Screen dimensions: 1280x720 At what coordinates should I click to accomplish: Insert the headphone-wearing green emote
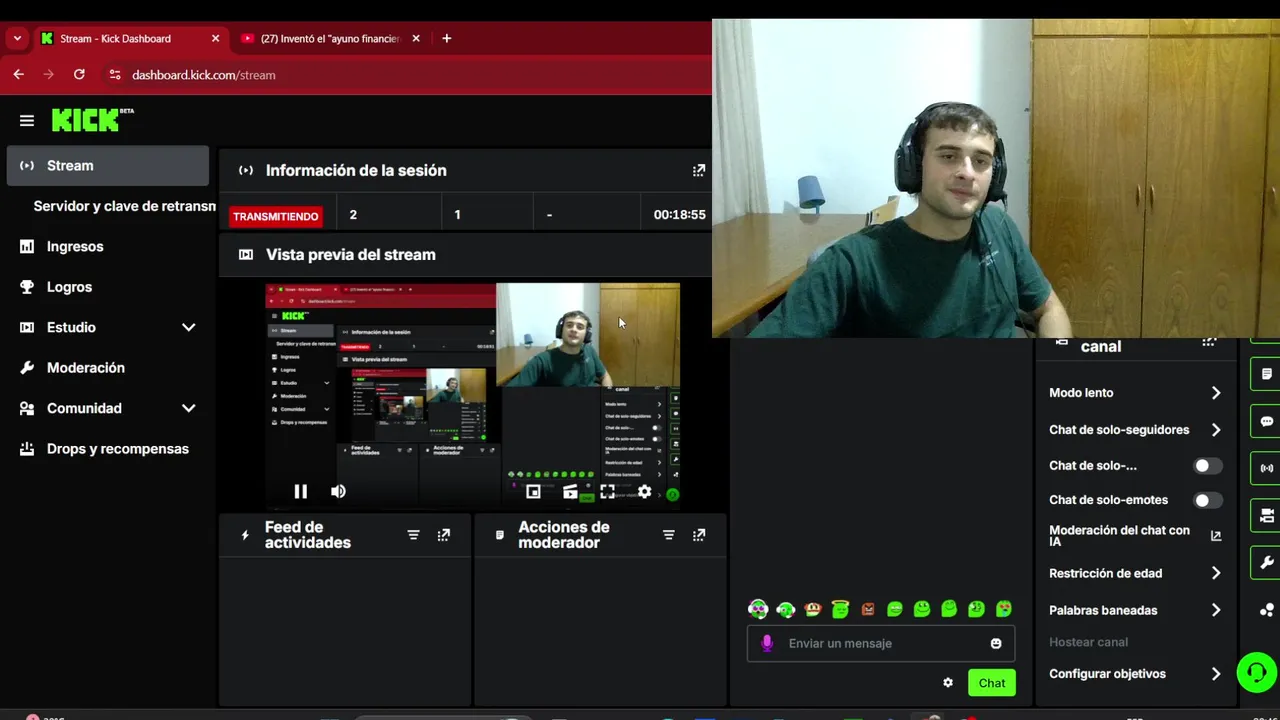tap(786, 609)
